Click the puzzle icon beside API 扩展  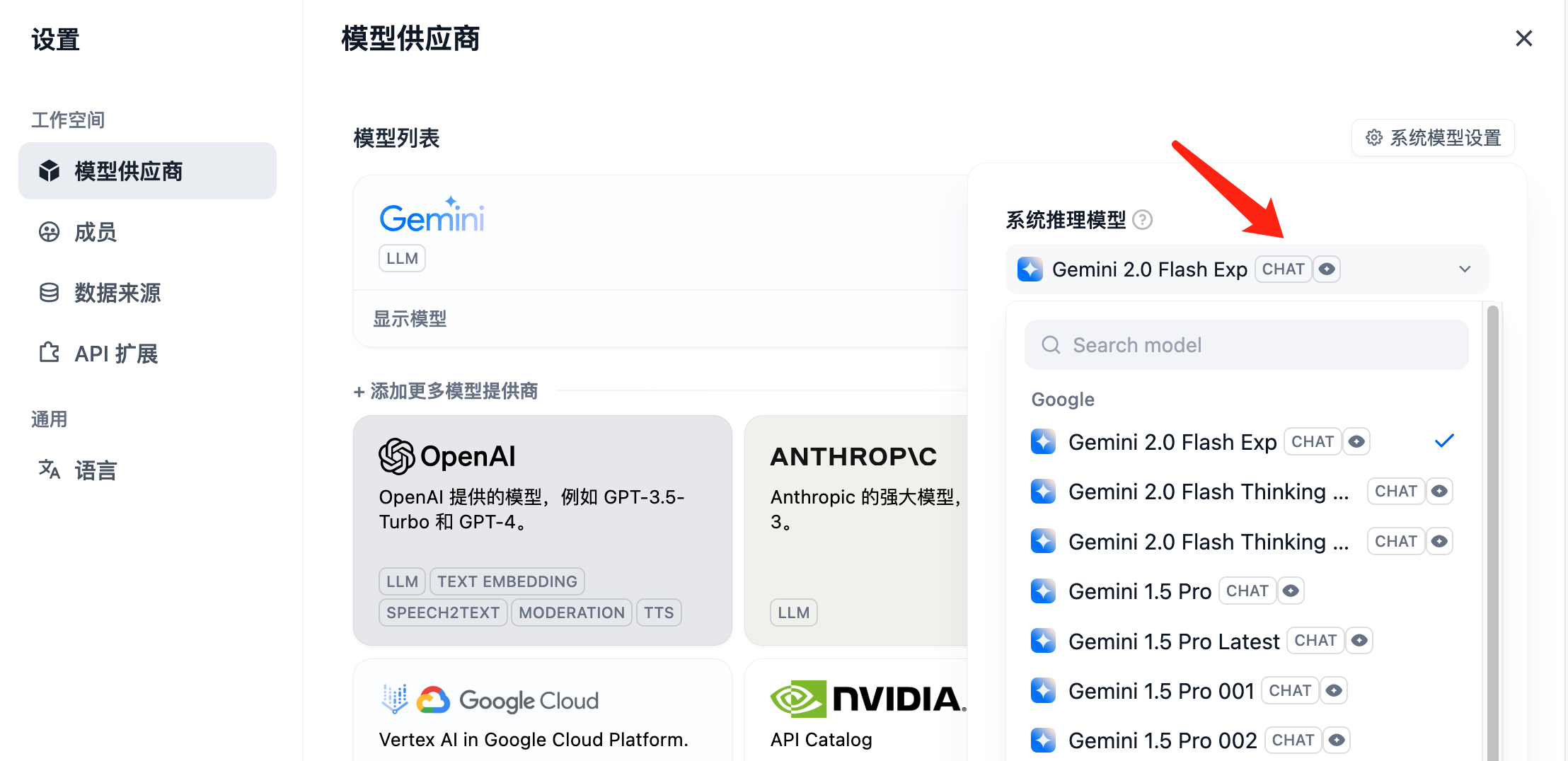49,353
